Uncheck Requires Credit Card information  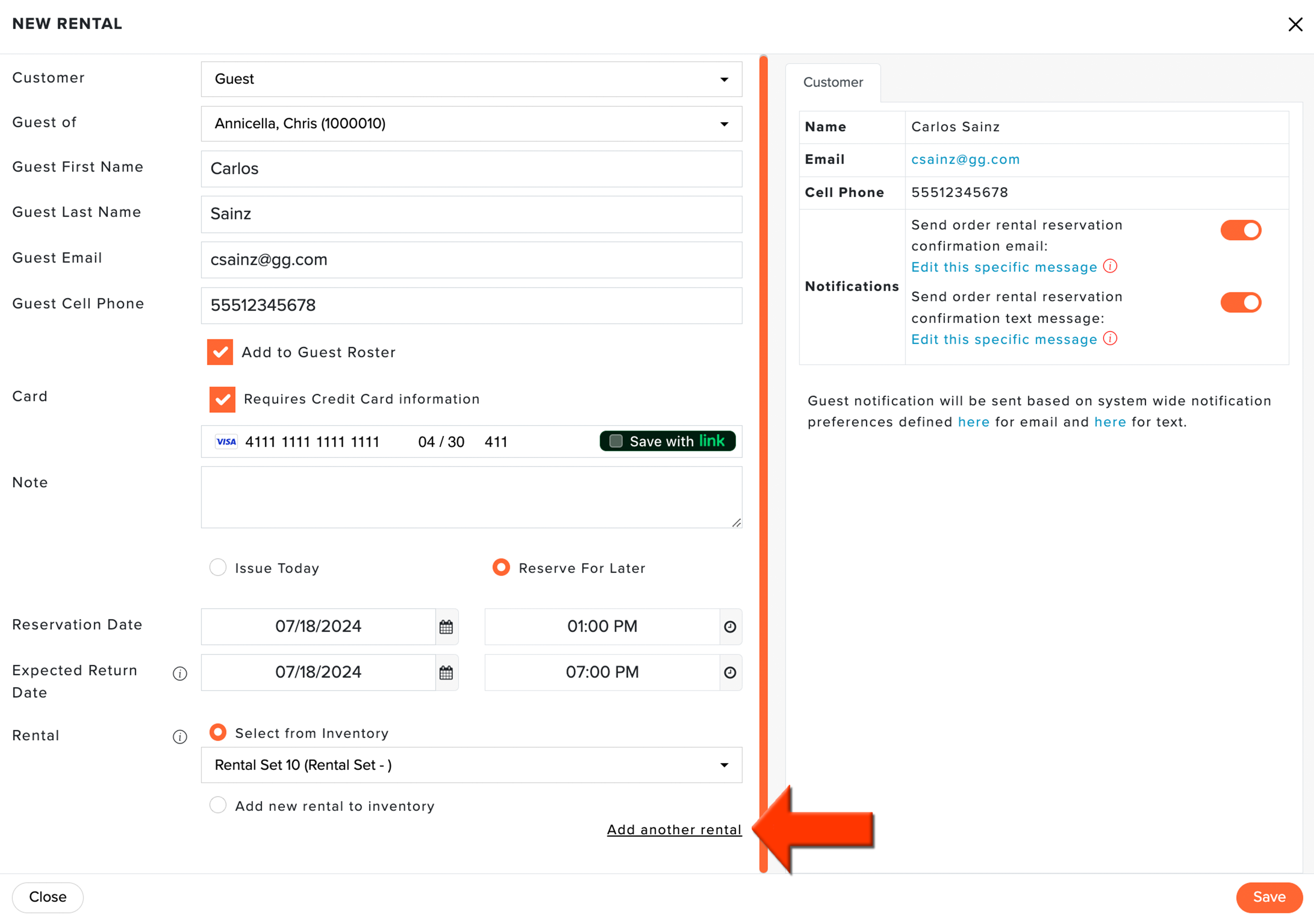222,399
